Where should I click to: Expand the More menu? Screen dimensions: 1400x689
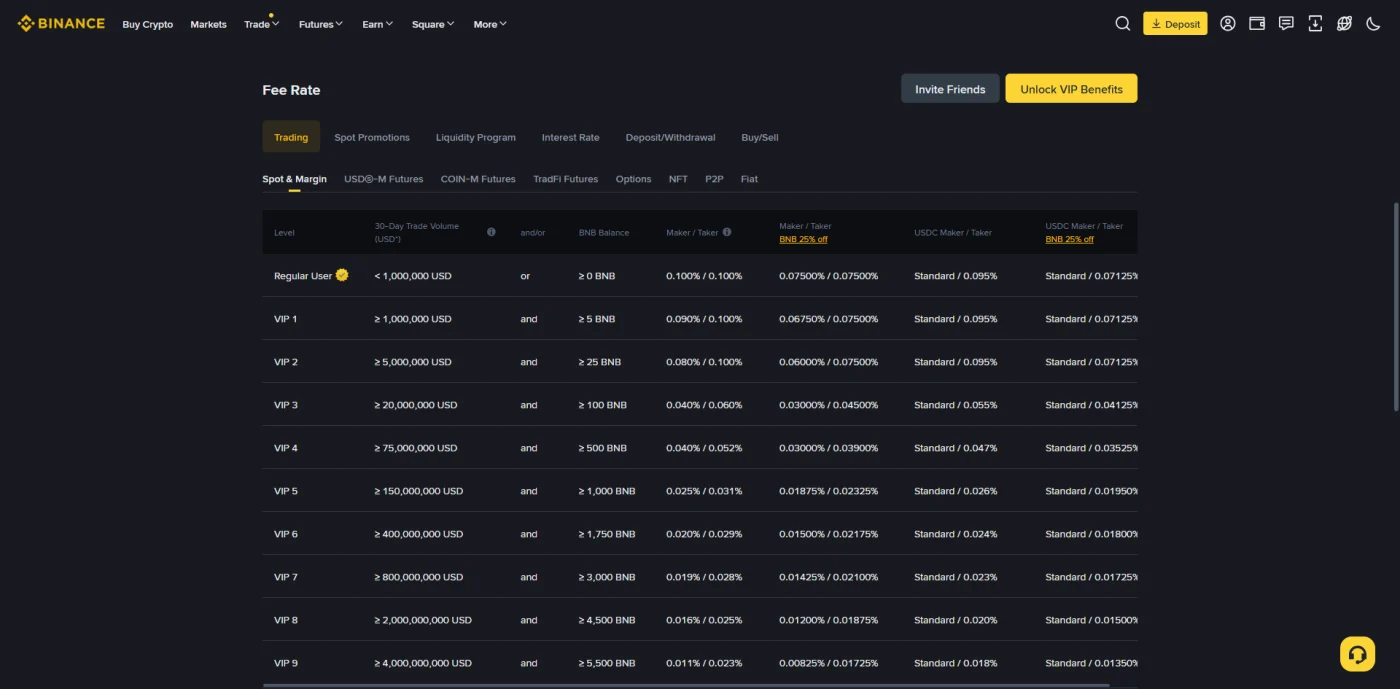pos(490,24)
